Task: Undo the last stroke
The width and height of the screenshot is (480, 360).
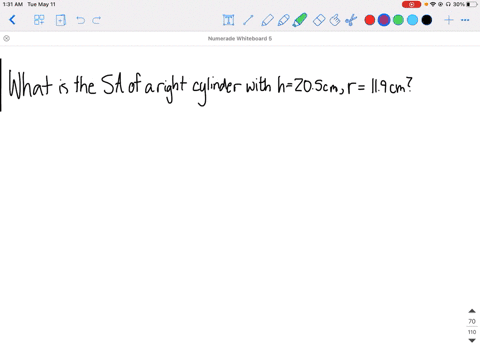Action: [80, 20]
